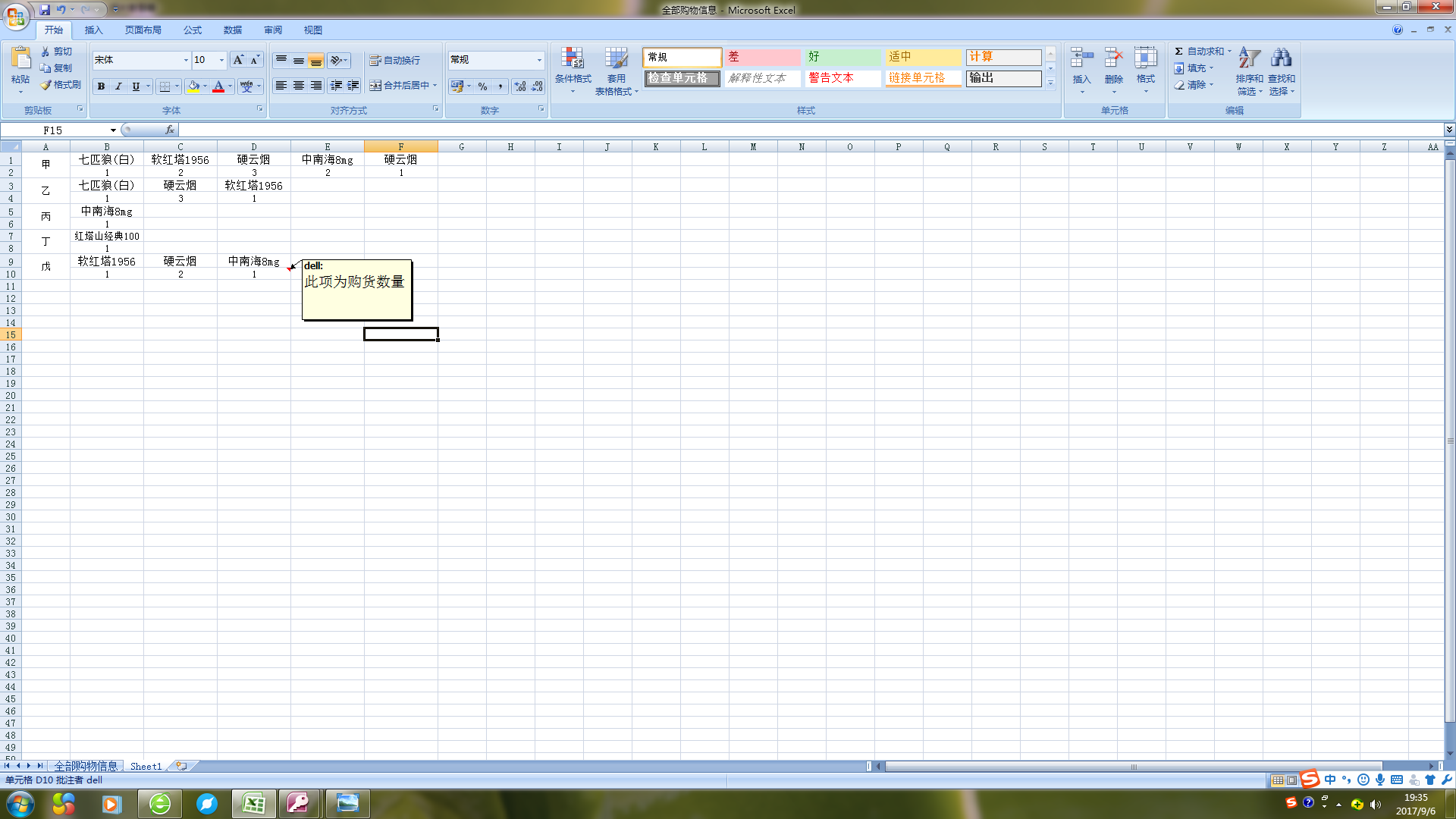Click the Windows Start button
The image size is (1456, 819).
pos(20,804)
